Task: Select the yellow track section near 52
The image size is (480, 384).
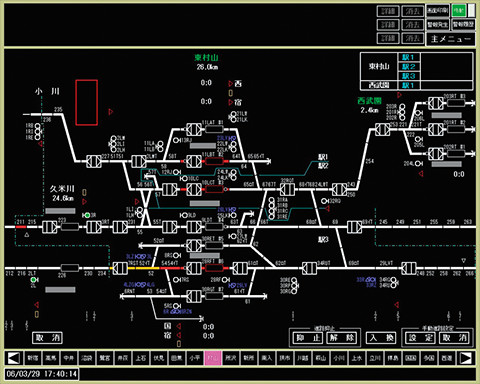Action: coord(143,268)
